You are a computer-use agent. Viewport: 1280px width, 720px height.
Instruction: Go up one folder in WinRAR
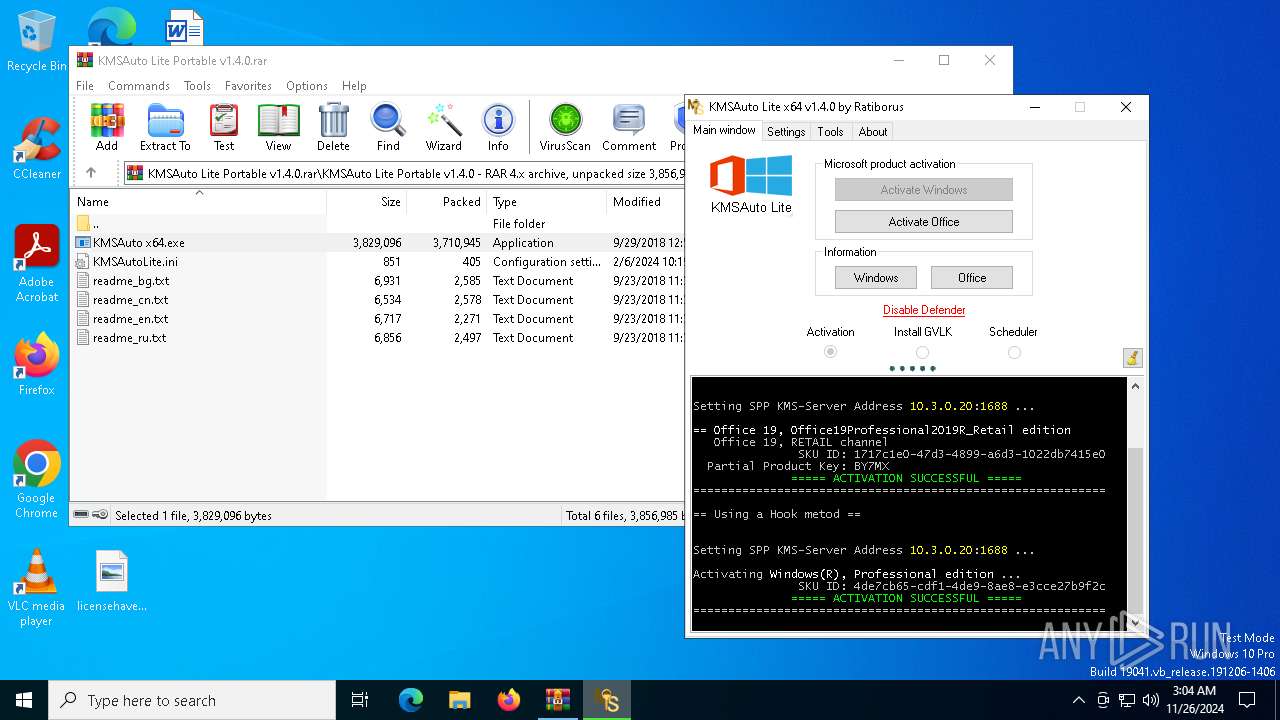coord(91,173)
